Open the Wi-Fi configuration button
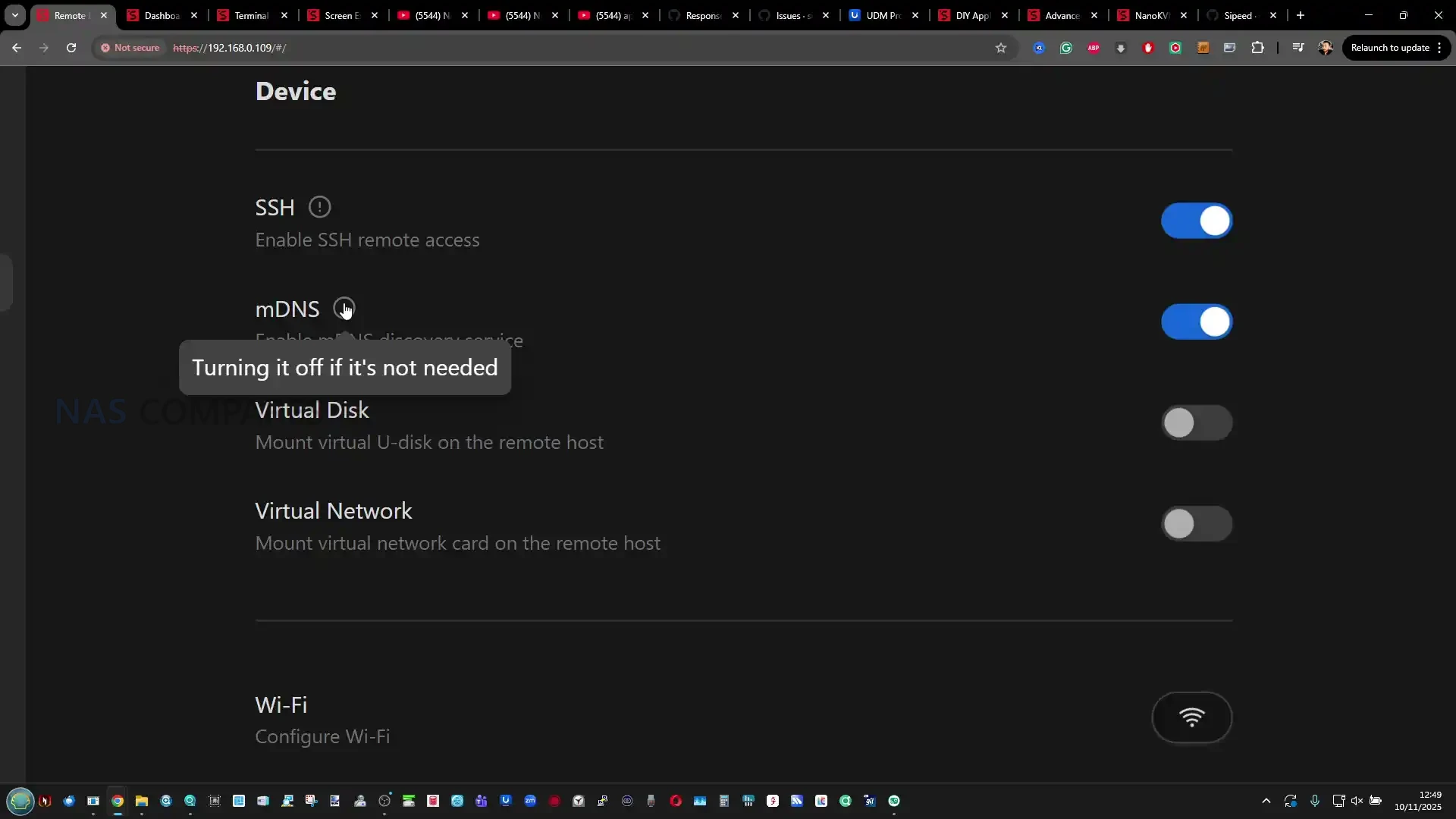Viewport: 1456px width, 819px height. tap(1191, 717)
